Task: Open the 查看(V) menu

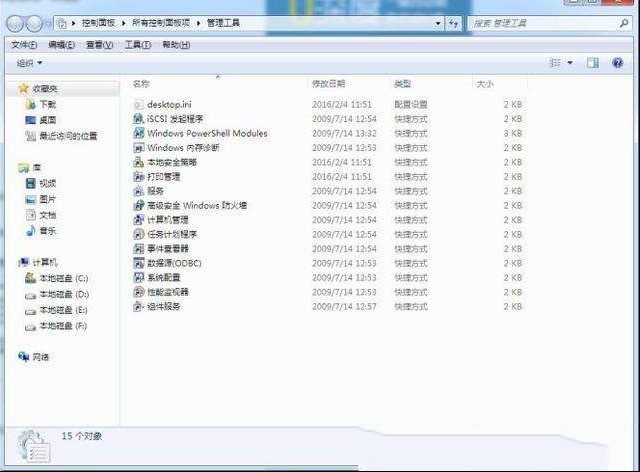Action: (100, 45)
